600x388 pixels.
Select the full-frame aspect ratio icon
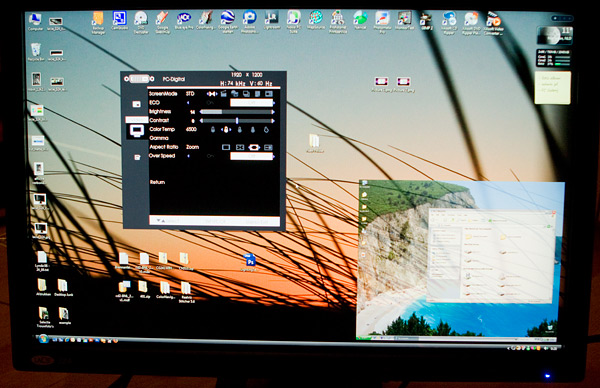pos(226,147)
